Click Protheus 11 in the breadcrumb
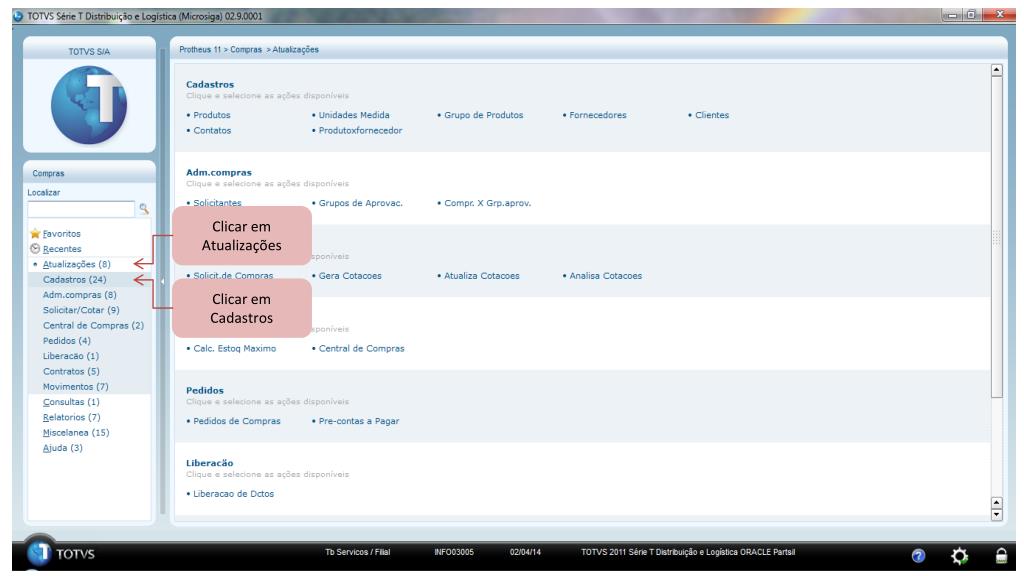 (200, 50)
